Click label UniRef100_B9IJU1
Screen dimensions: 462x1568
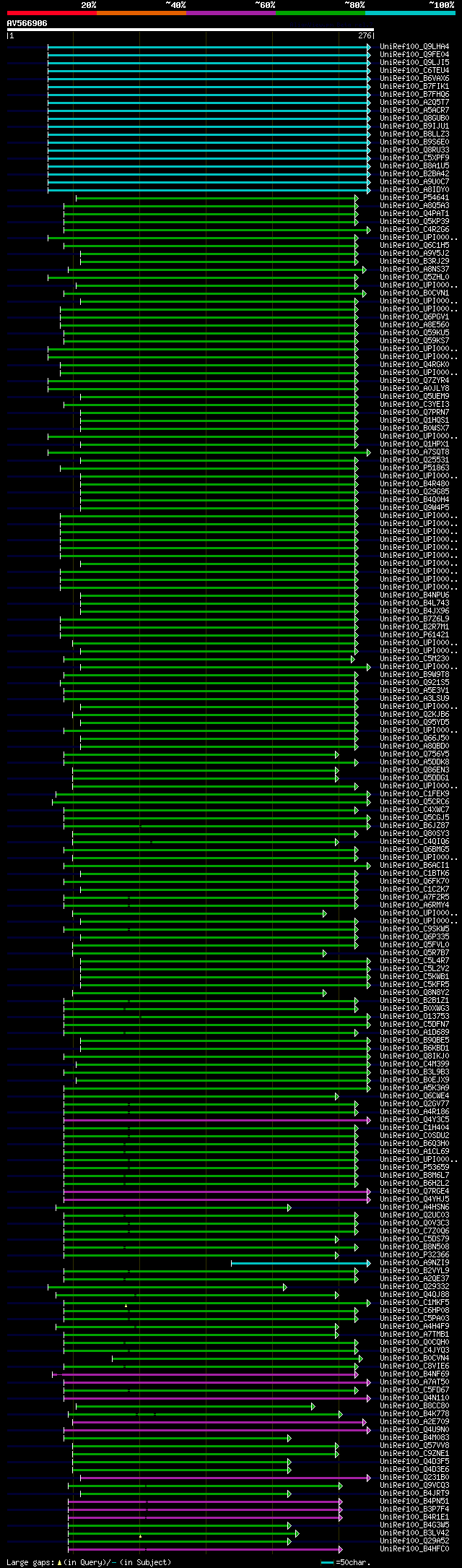click(x=414, y=126)
